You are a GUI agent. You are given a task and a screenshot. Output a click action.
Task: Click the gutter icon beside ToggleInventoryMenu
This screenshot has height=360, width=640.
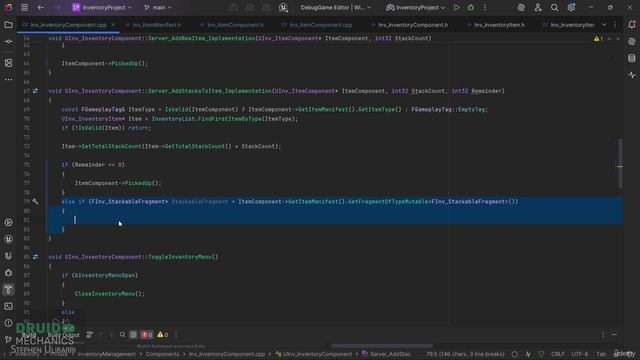[x=36, y=257]
